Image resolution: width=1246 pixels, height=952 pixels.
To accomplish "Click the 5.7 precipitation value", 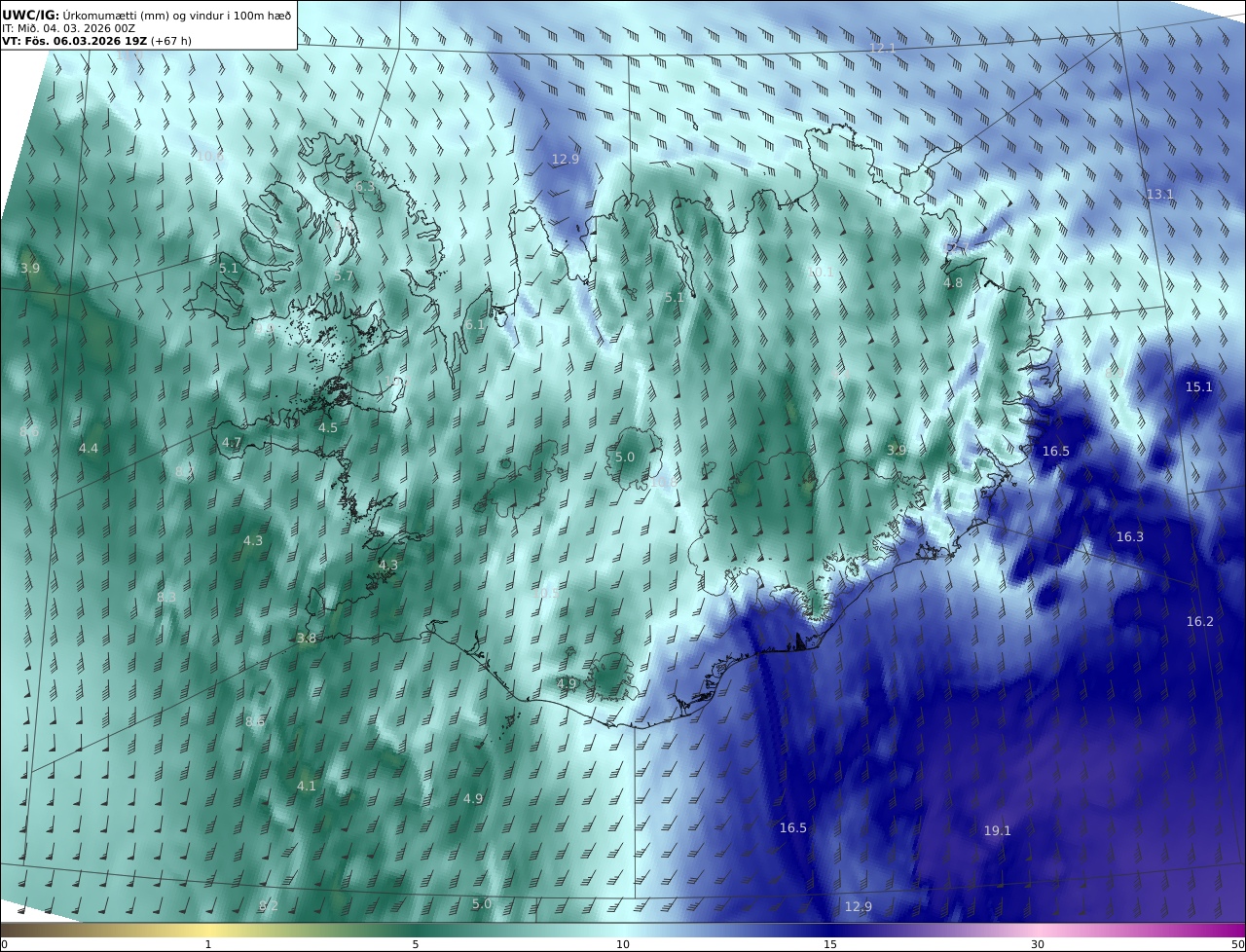I will [344, 276].
